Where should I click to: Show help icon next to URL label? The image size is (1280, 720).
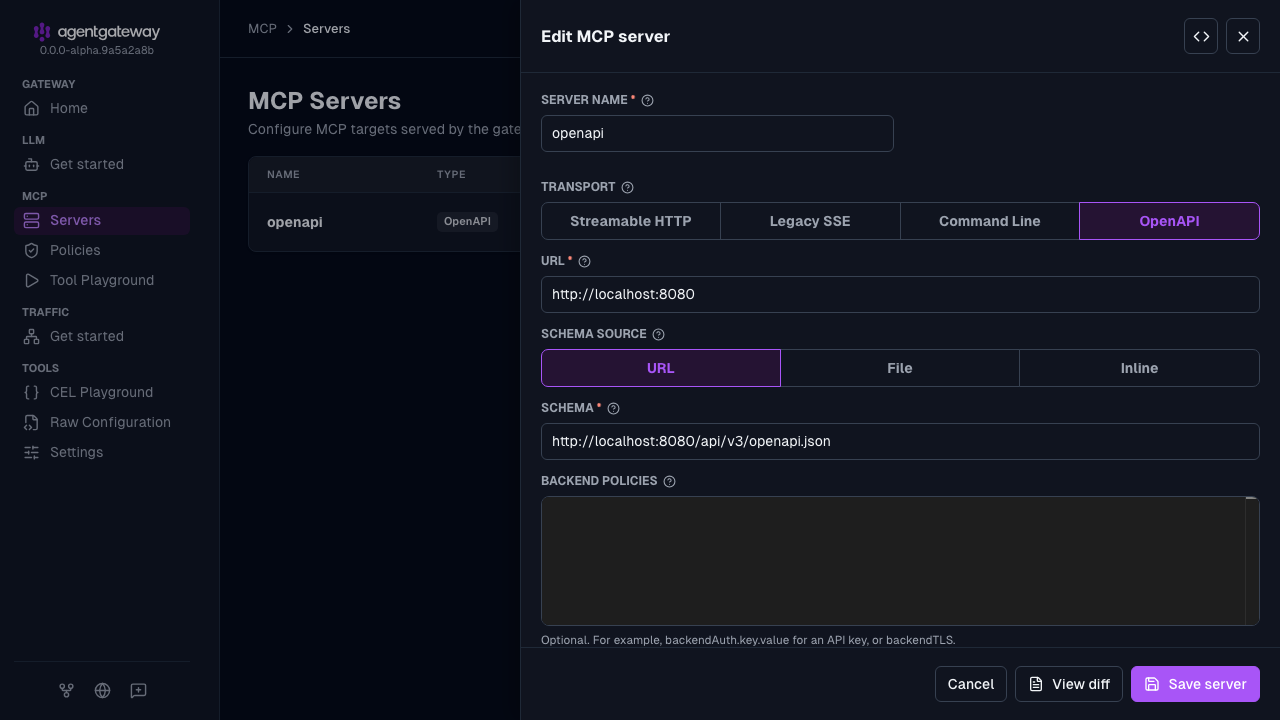[x=584, y=261]
